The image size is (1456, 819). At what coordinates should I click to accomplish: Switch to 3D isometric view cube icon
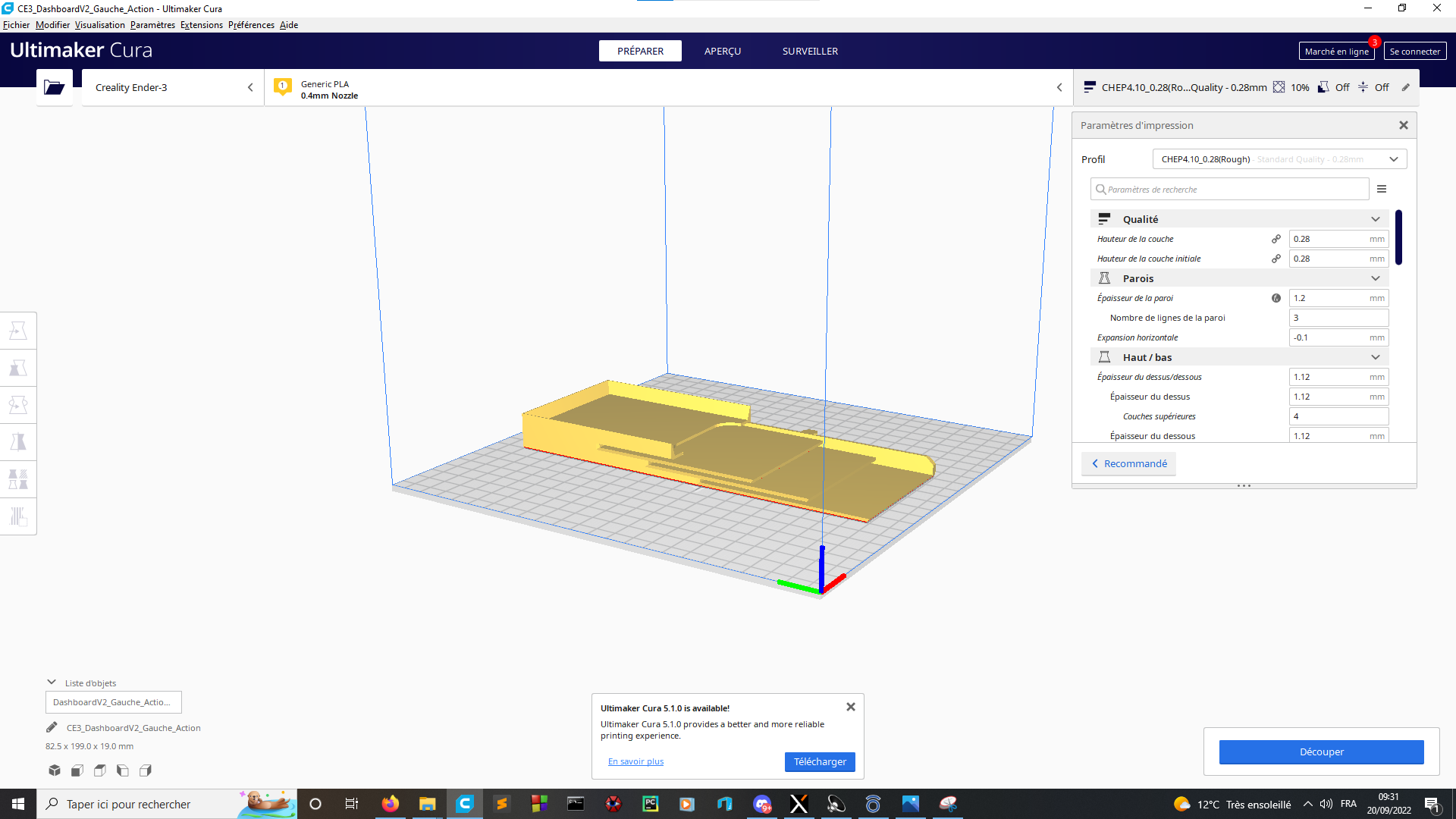click(x=55, y=770)
